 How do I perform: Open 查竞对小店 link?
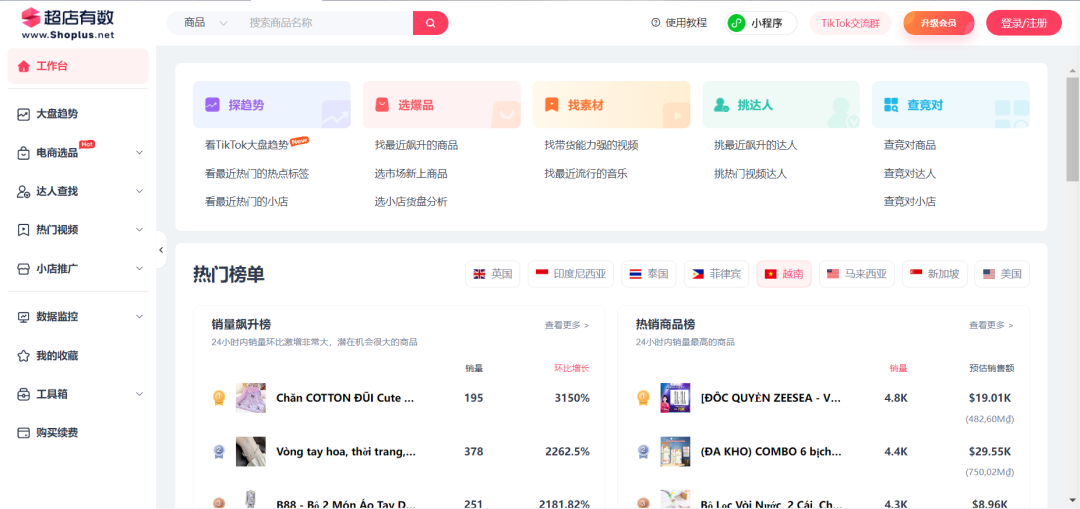coord(910,202)
